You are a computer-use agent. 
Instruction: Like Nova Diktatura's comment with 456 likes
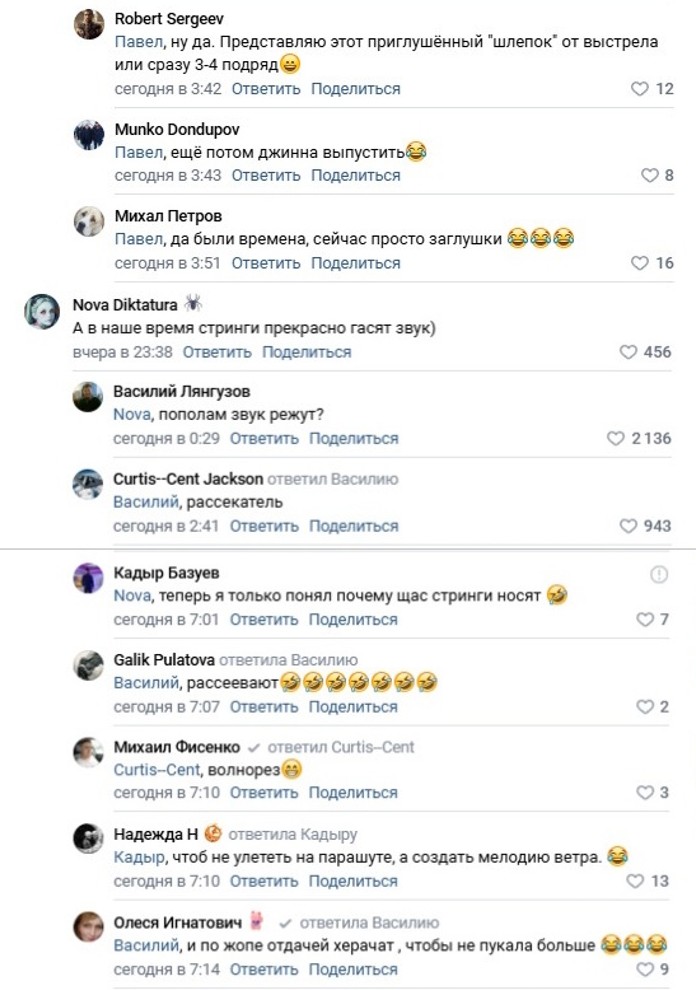[628, 352]
